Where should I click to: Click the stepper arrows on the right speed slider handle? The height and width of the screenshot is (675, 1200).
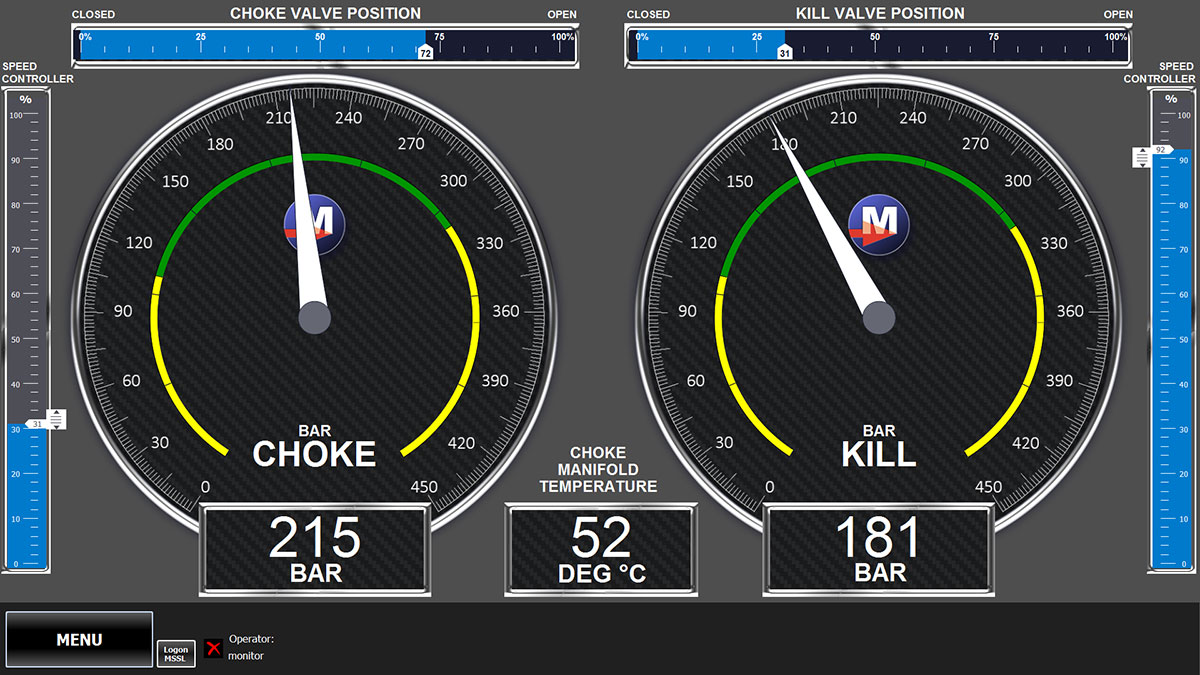[x=1141, y=156]
